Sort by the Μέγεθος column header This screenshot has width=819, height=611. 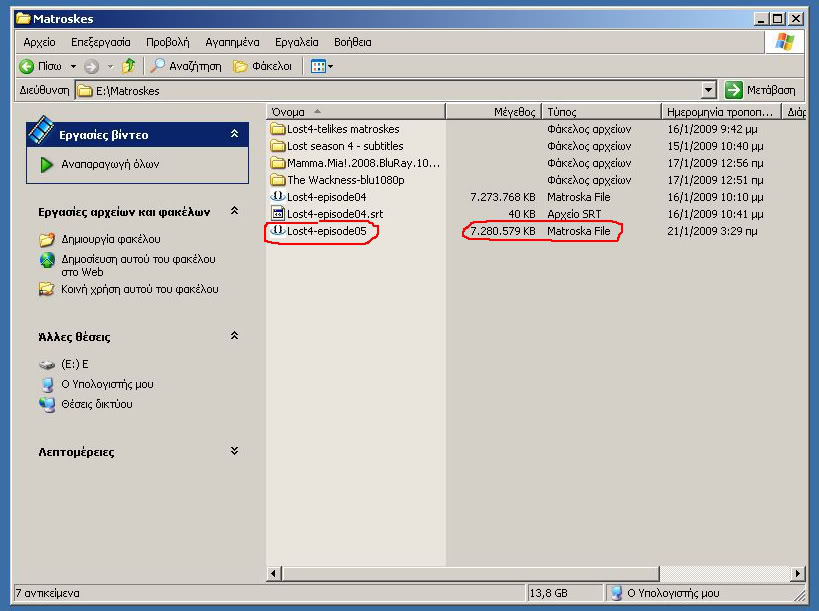point(494,112)
